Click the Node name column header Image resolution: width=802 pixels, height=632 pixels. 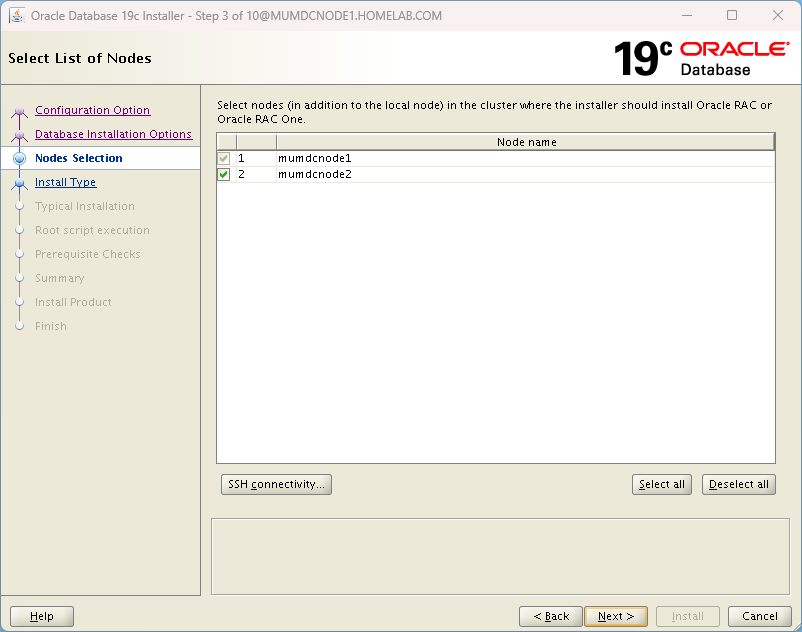click(526, 143)
